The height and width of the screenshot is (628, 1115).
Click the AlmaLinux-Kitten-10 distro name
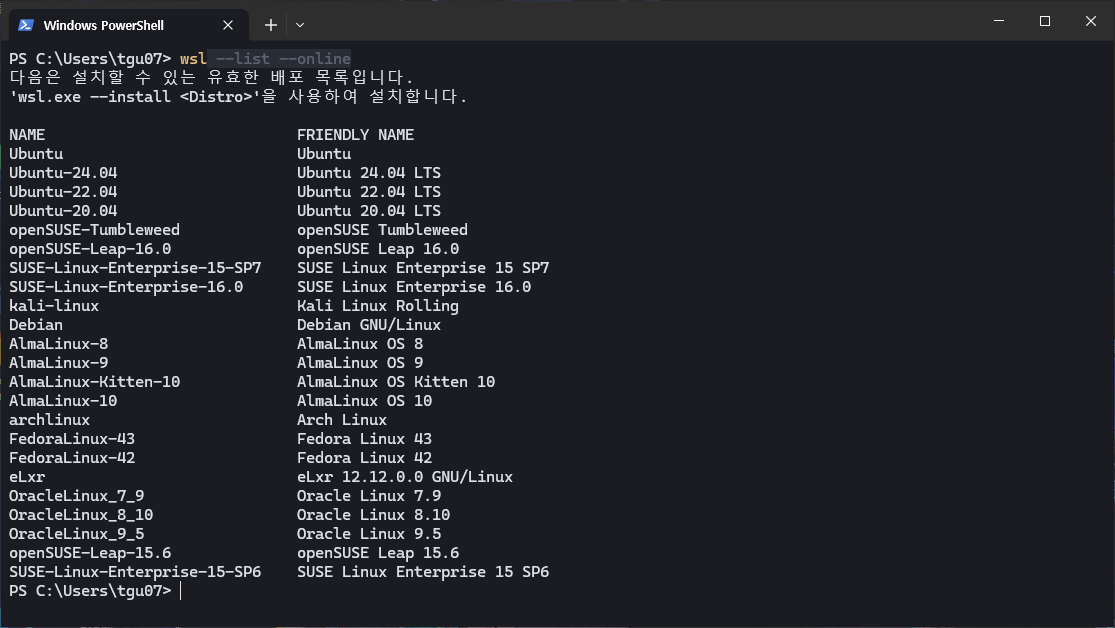tap(94, 382)
